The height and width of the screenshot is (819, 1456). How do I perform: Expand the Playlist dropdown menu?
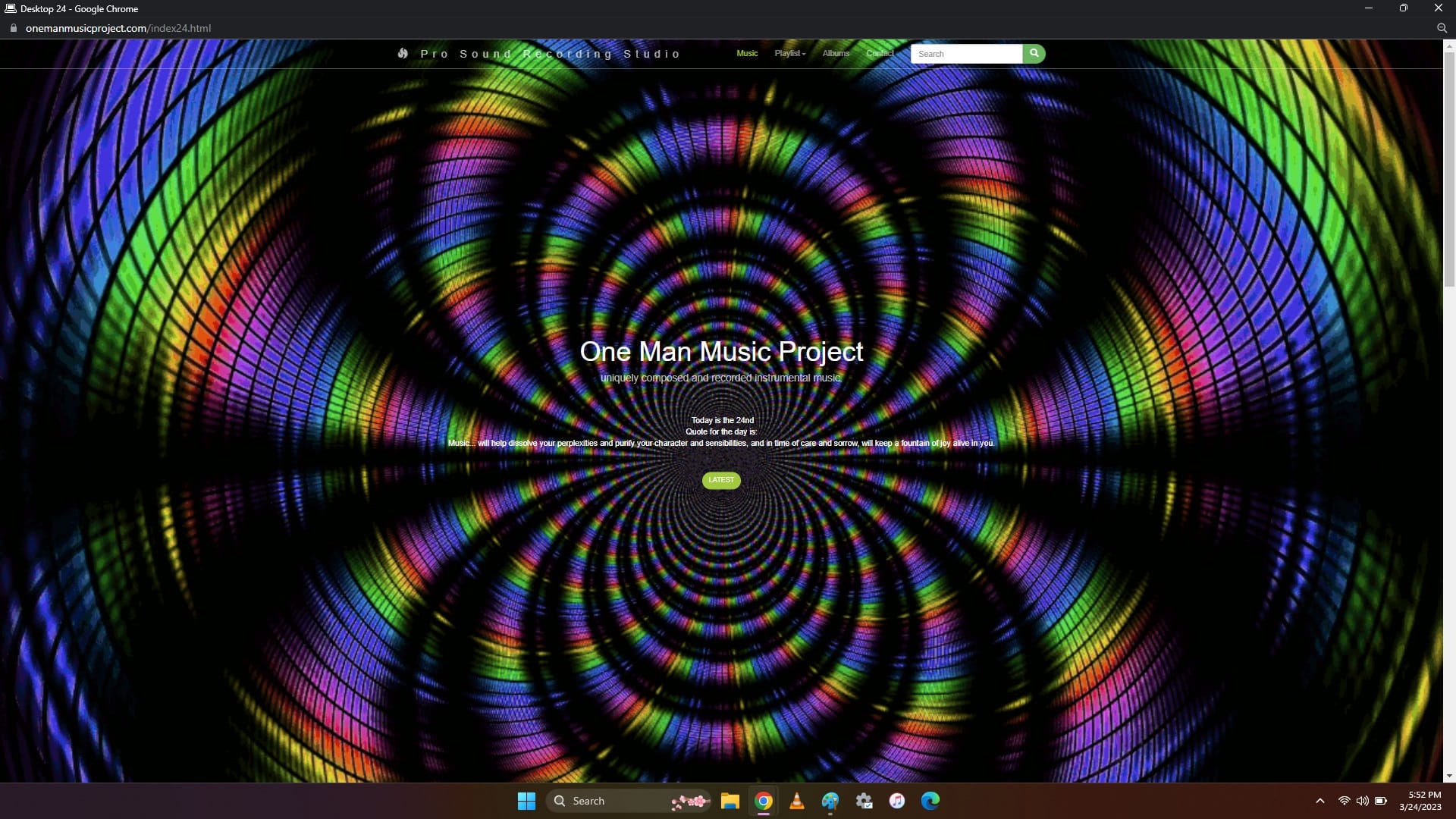pos(789,54)
